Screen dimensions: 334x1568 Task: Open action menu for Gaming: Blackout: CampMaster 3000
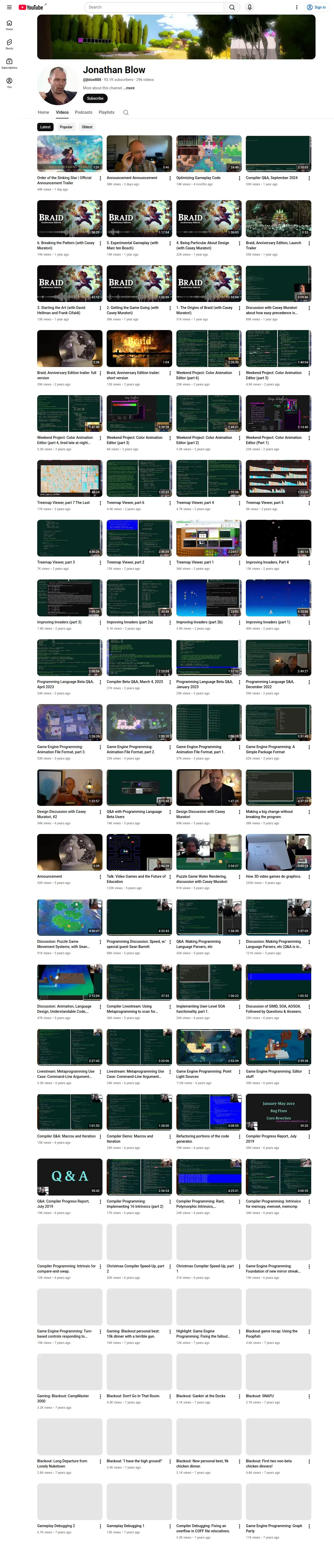[x=100, y=1397]
